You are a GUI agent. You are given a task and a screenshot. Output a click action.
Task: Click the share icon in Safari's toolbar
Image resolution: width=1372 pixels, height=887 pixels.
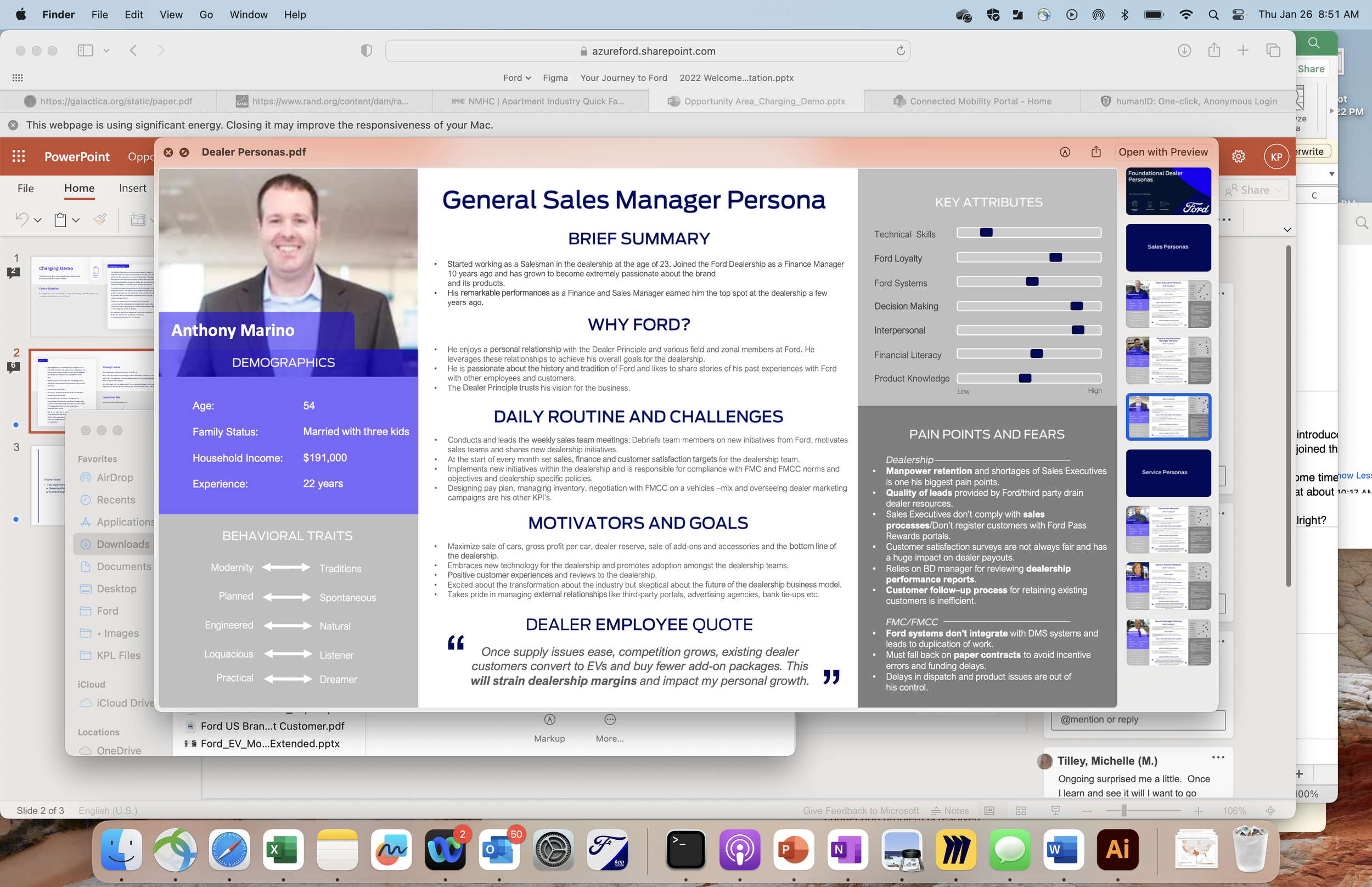[1214, 50]
